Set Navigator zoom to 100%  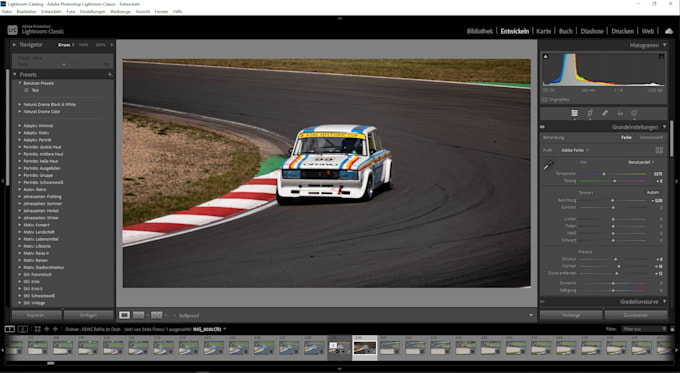tap(83, 45)
